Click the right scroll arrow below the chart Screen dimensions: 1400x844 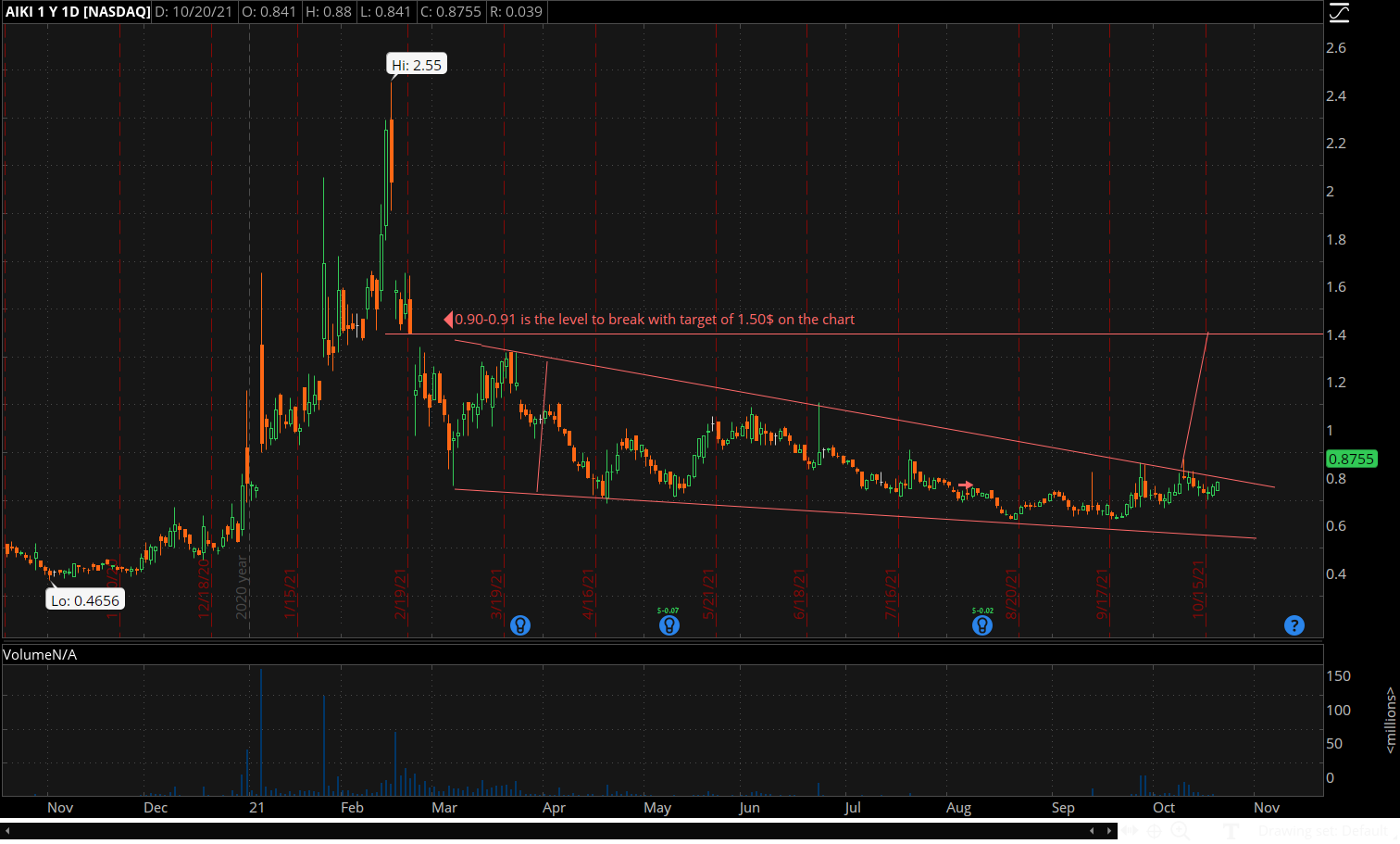1108,831
